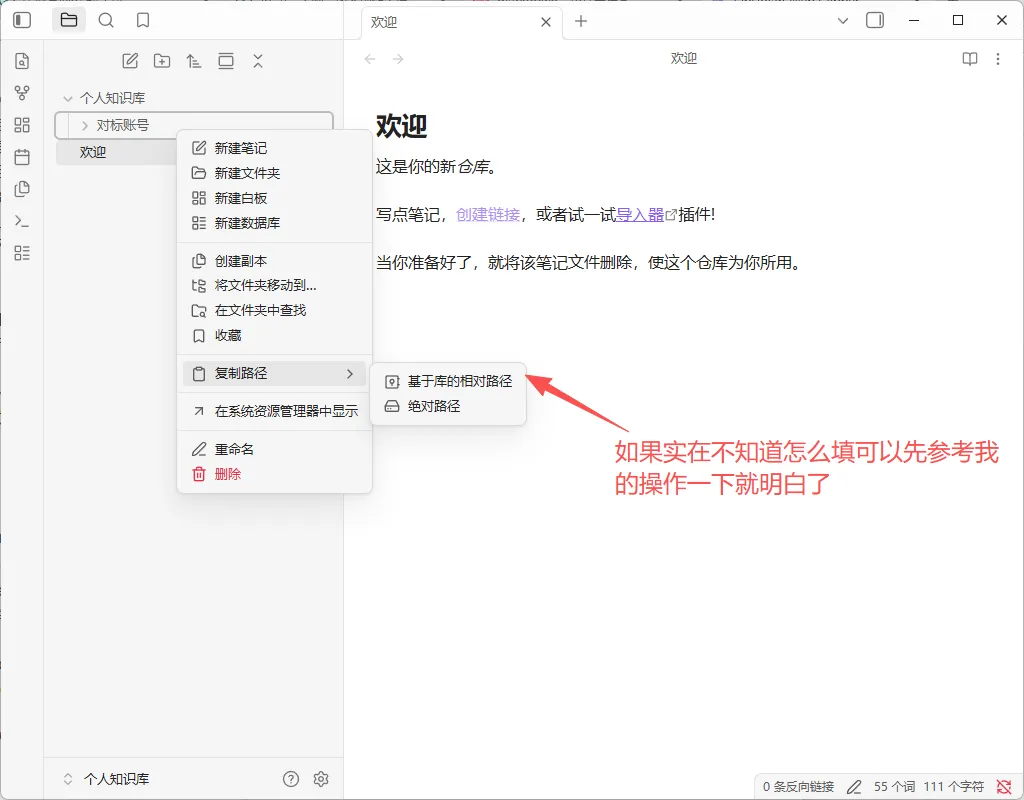Select 新建笔记 in context menu
This screenshot has width=1024, height=800.
[x=275, y=148]
